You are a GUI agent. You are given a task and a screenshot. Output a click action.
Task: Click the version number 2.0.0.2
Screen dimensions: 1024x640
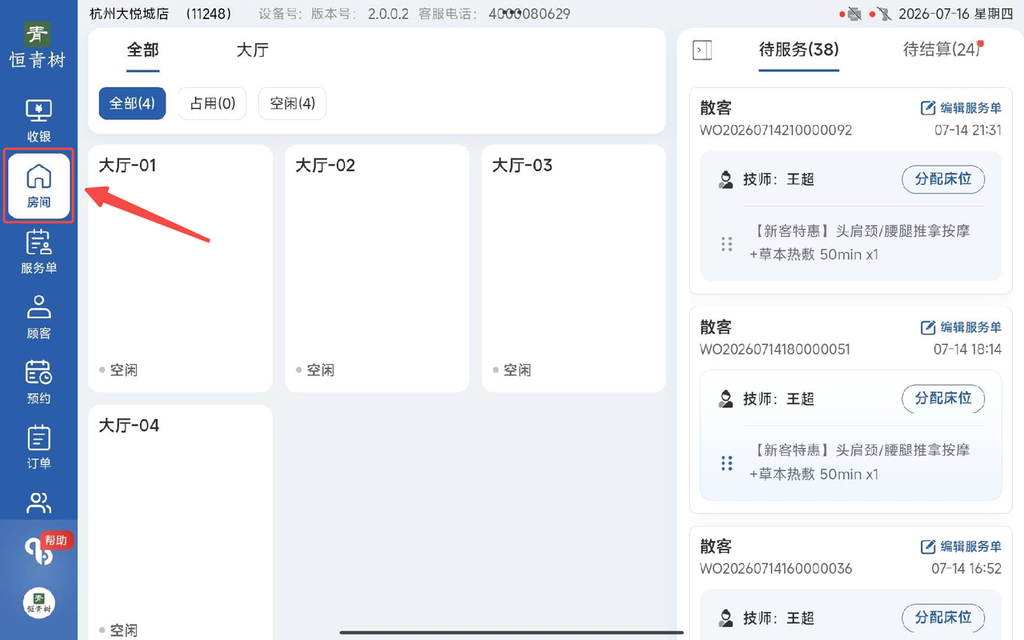(x=388, y=14)
